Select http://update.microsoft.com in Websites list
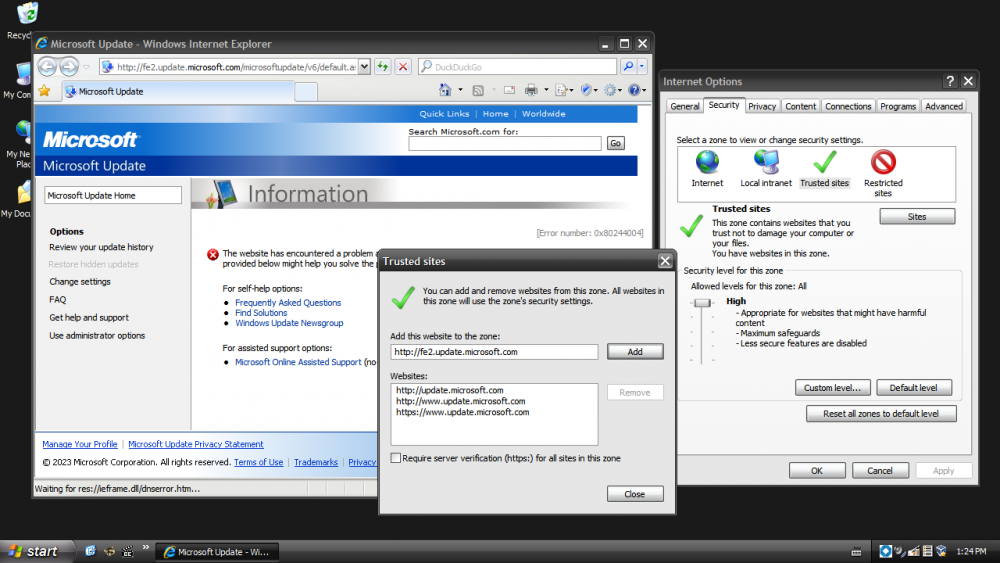The height and width of the screenshot is (563, 1000). 450,390
